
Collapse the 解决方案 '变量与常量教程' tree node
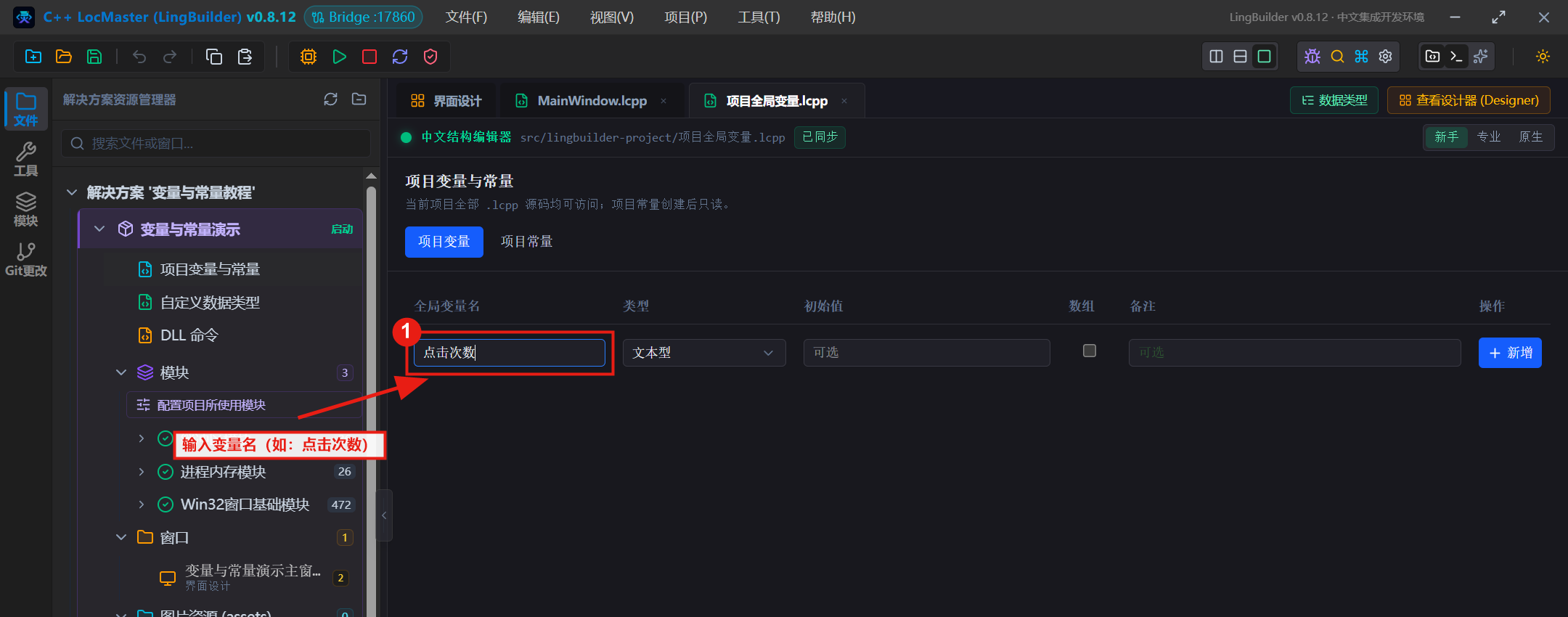(72, 192)
